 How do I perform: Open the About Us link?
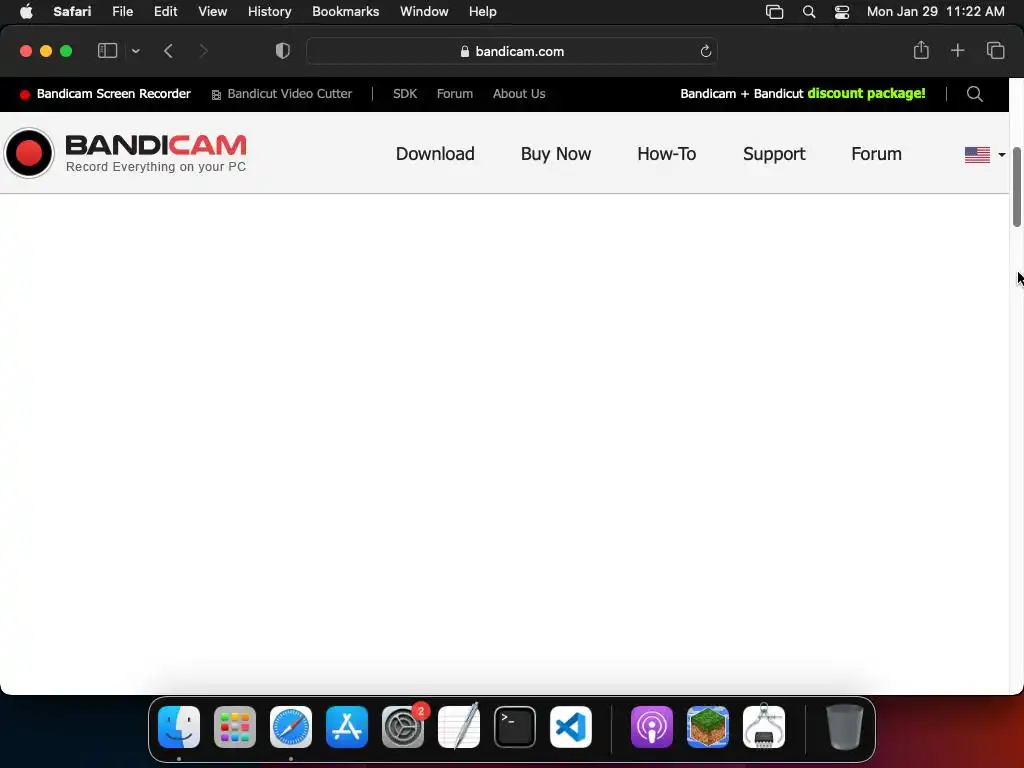pyautogui.click(x=519, y=94)
